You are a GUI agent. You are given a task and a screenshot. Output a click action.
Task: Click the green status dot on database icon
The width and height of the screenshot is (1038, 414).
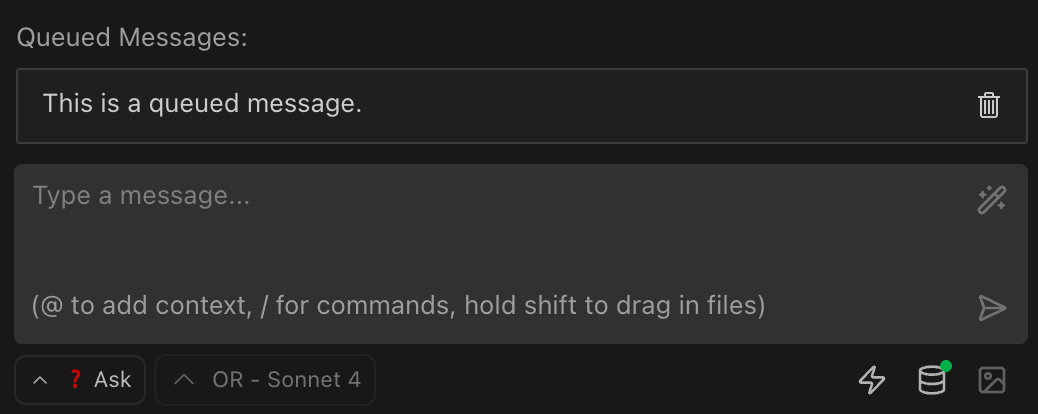click(946, 367)
